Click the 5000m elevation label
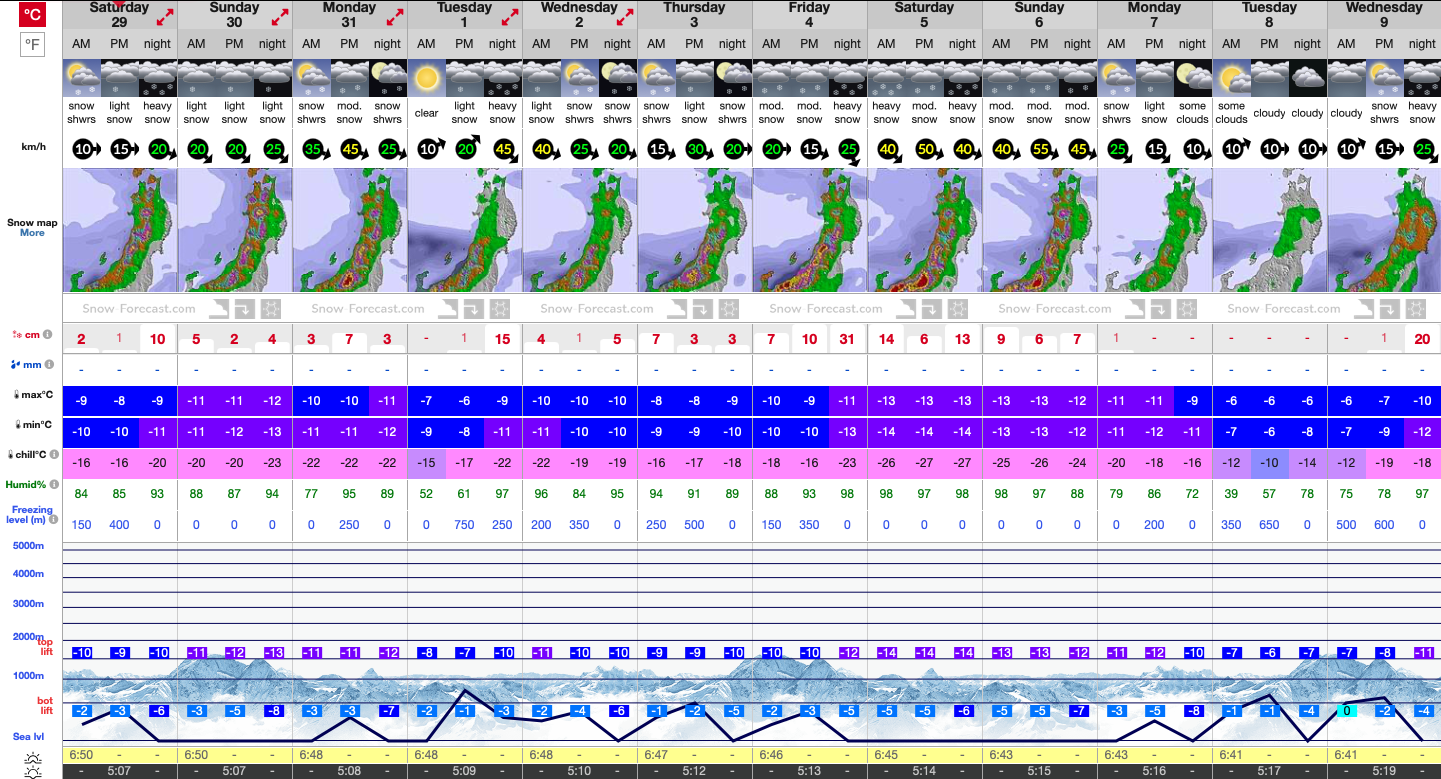 tap(28, 546)
